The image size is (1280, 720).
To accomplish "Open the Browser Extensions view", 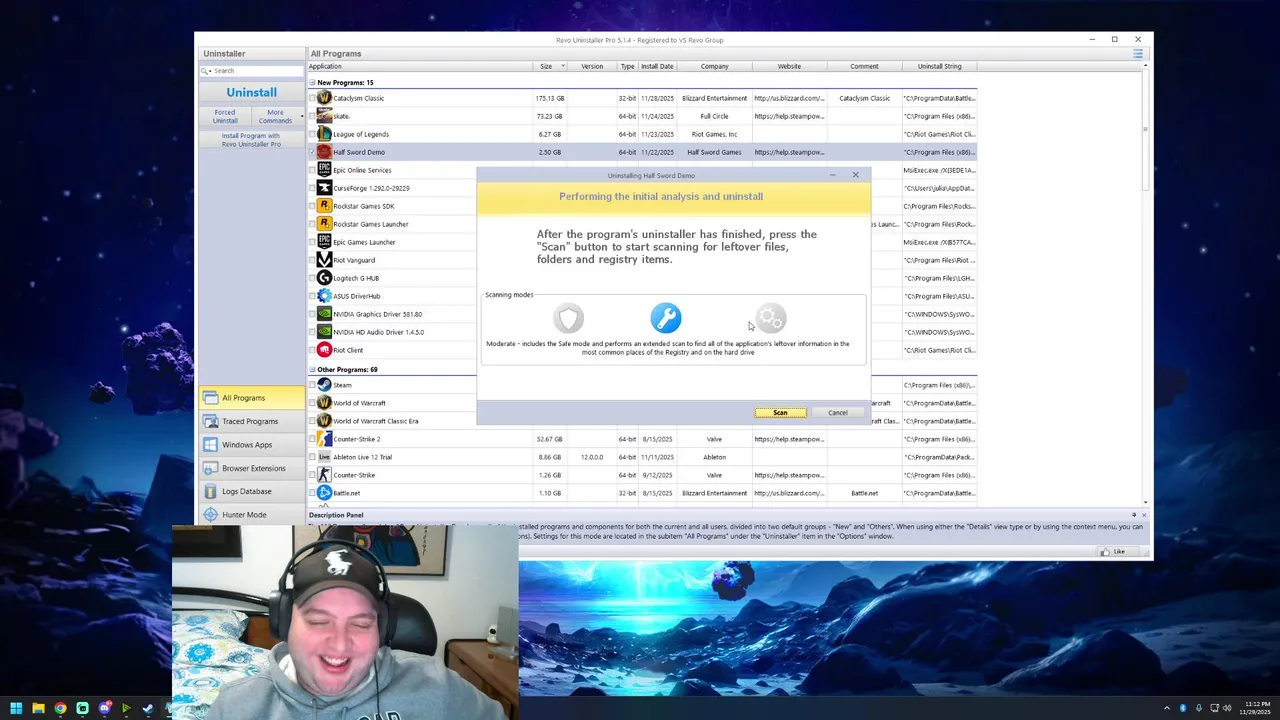I will click(251, 468).
